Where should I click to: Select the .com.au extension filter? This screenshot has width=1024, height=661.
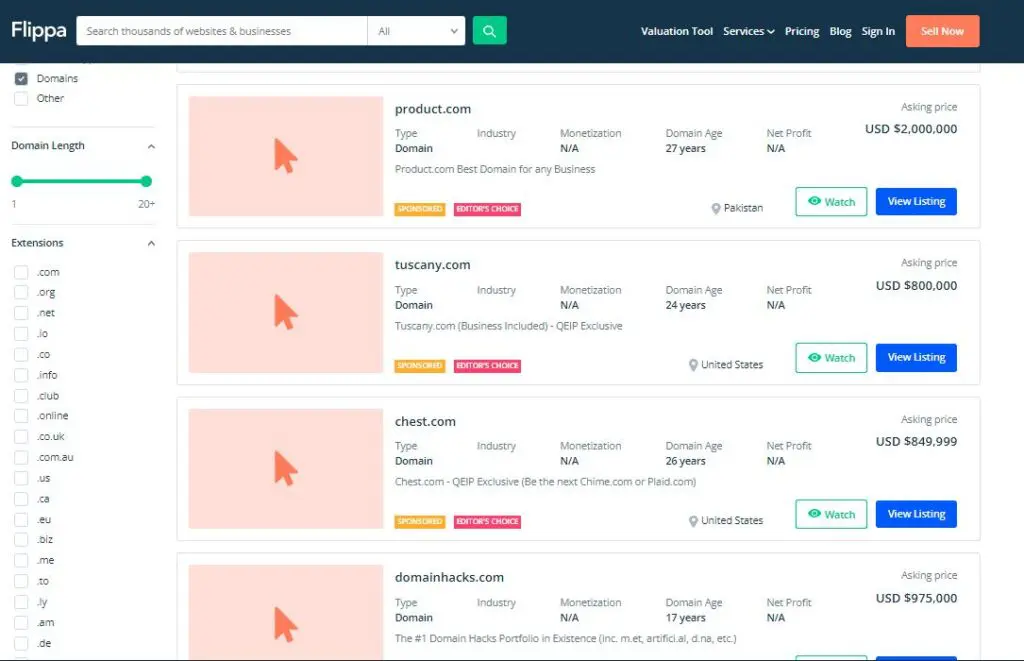[21, 458]
